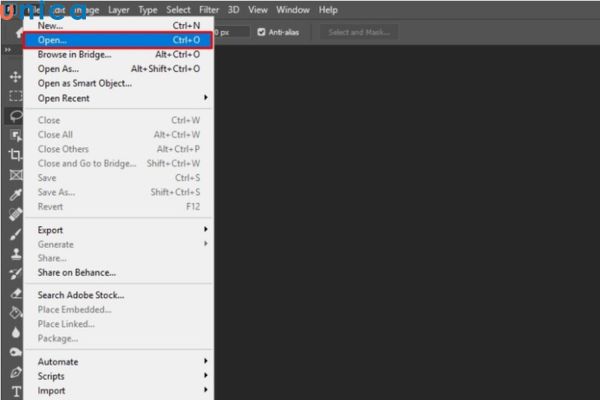600x400 pixels.
Task: Select the Object Selection tool
Action: point(15,135)
